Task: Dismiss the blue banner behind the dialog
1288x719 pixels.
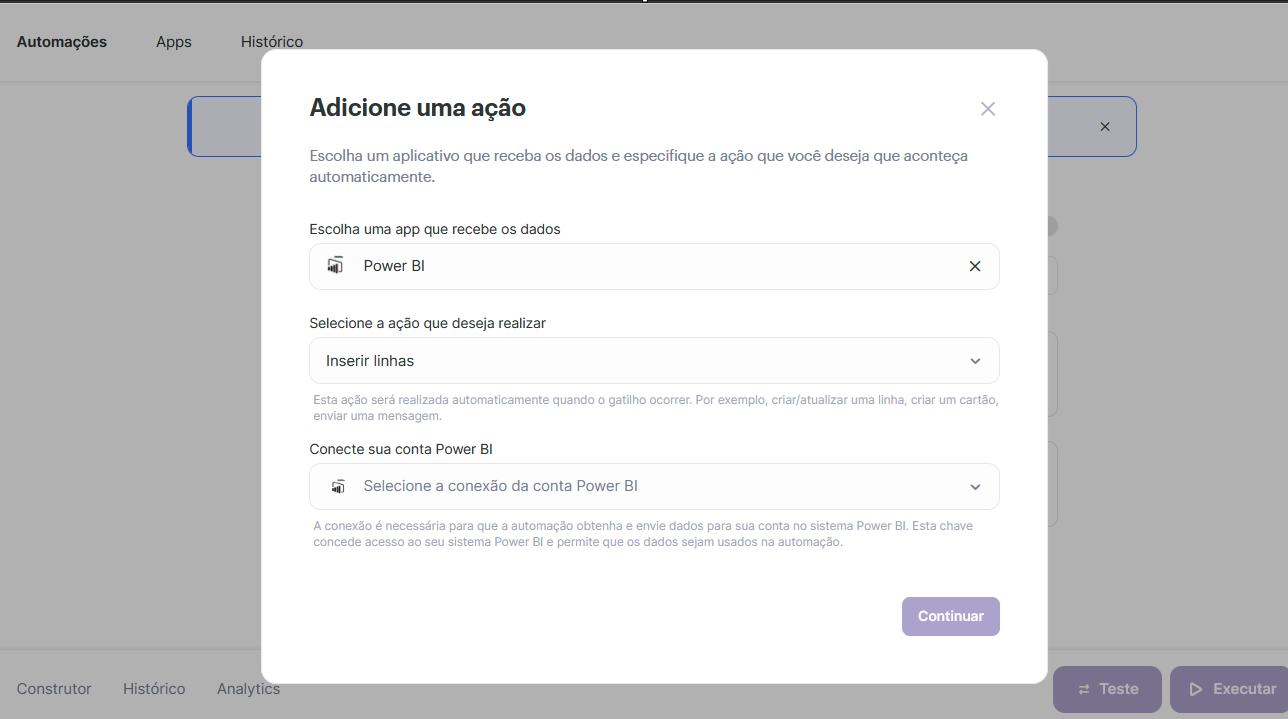Action: (x=1105, y=127)
